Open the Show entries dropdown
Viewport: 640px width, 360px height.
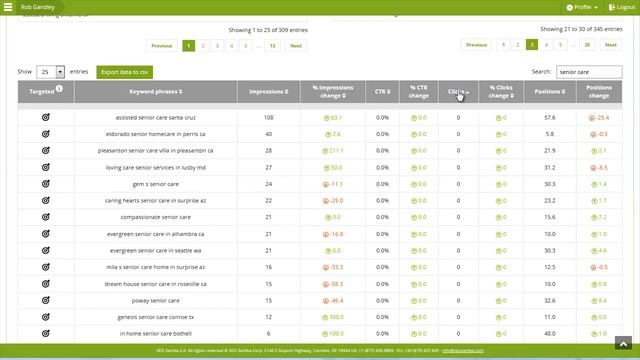51,72
